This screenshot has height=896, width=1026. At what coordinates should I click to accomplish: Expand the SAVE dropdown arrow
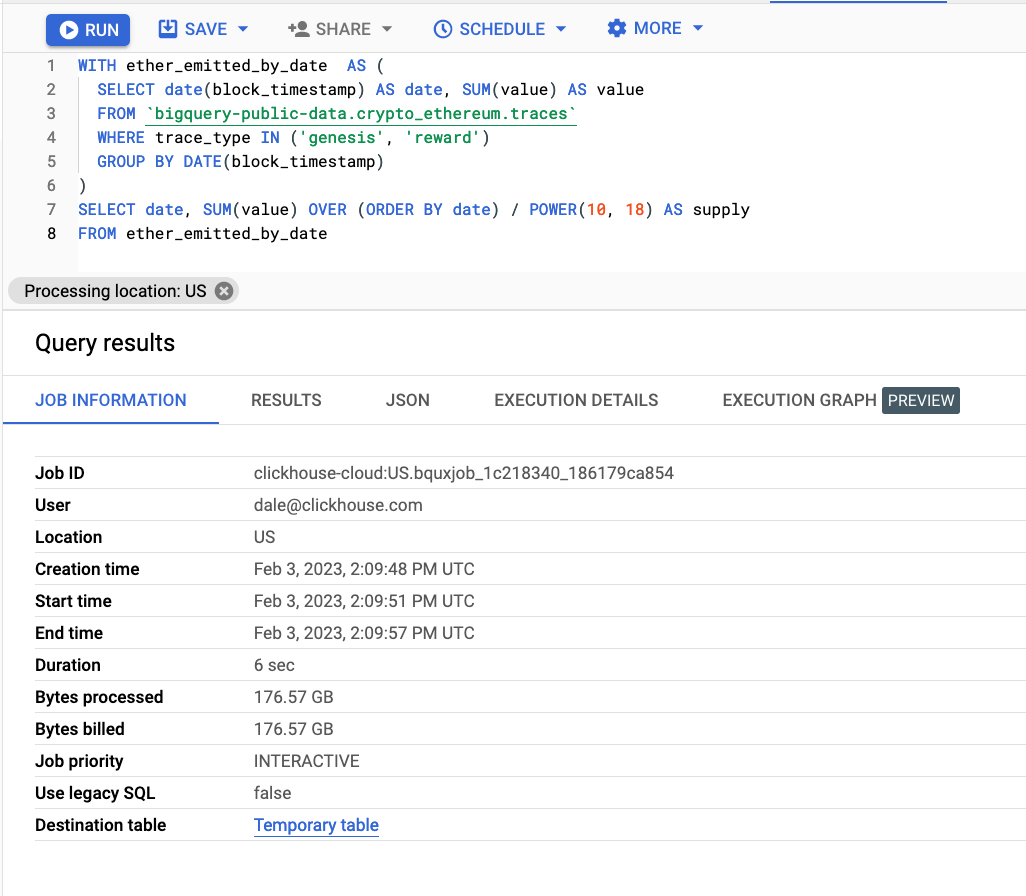[x=243, y=29]
